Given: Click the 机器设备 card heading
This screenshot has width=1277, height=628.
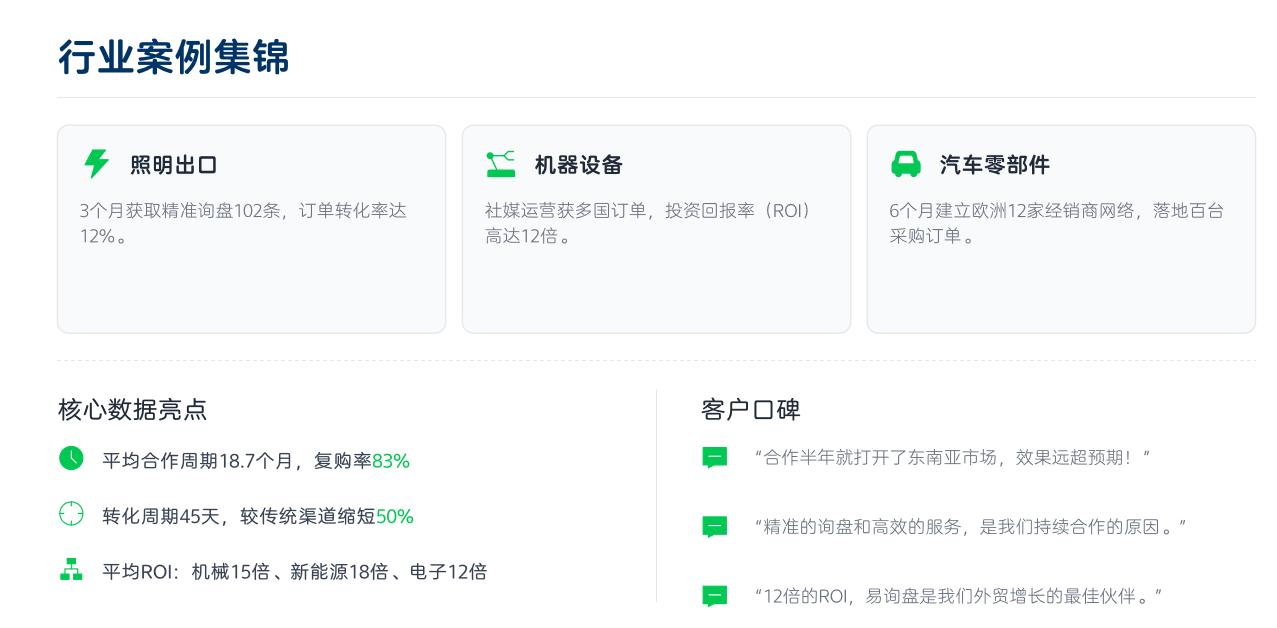Looking at the screenshot, I should (x=578, y=165).
